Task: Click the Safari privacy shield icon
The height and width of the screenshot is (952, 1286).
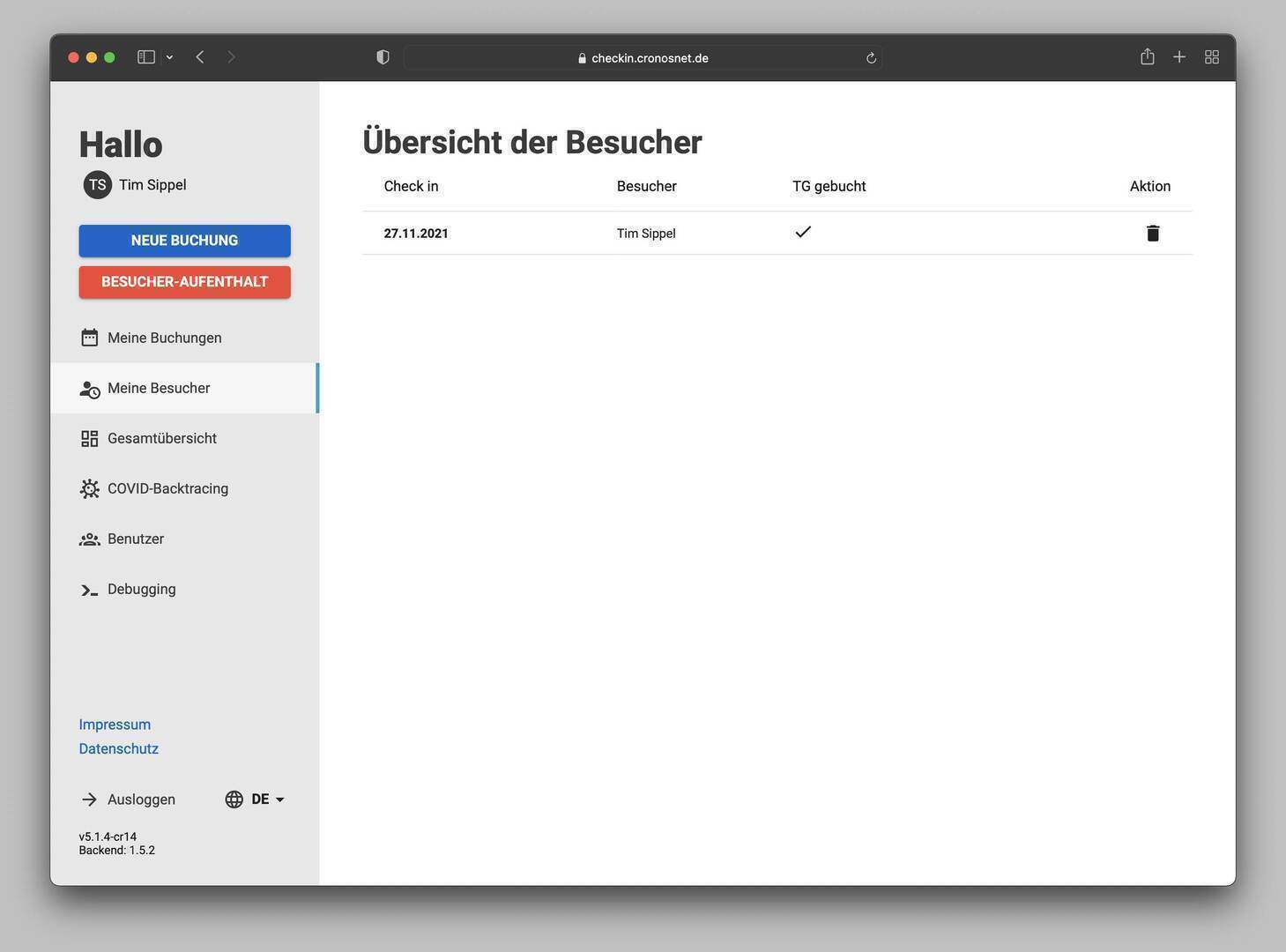Action: [x=383, y=57]
